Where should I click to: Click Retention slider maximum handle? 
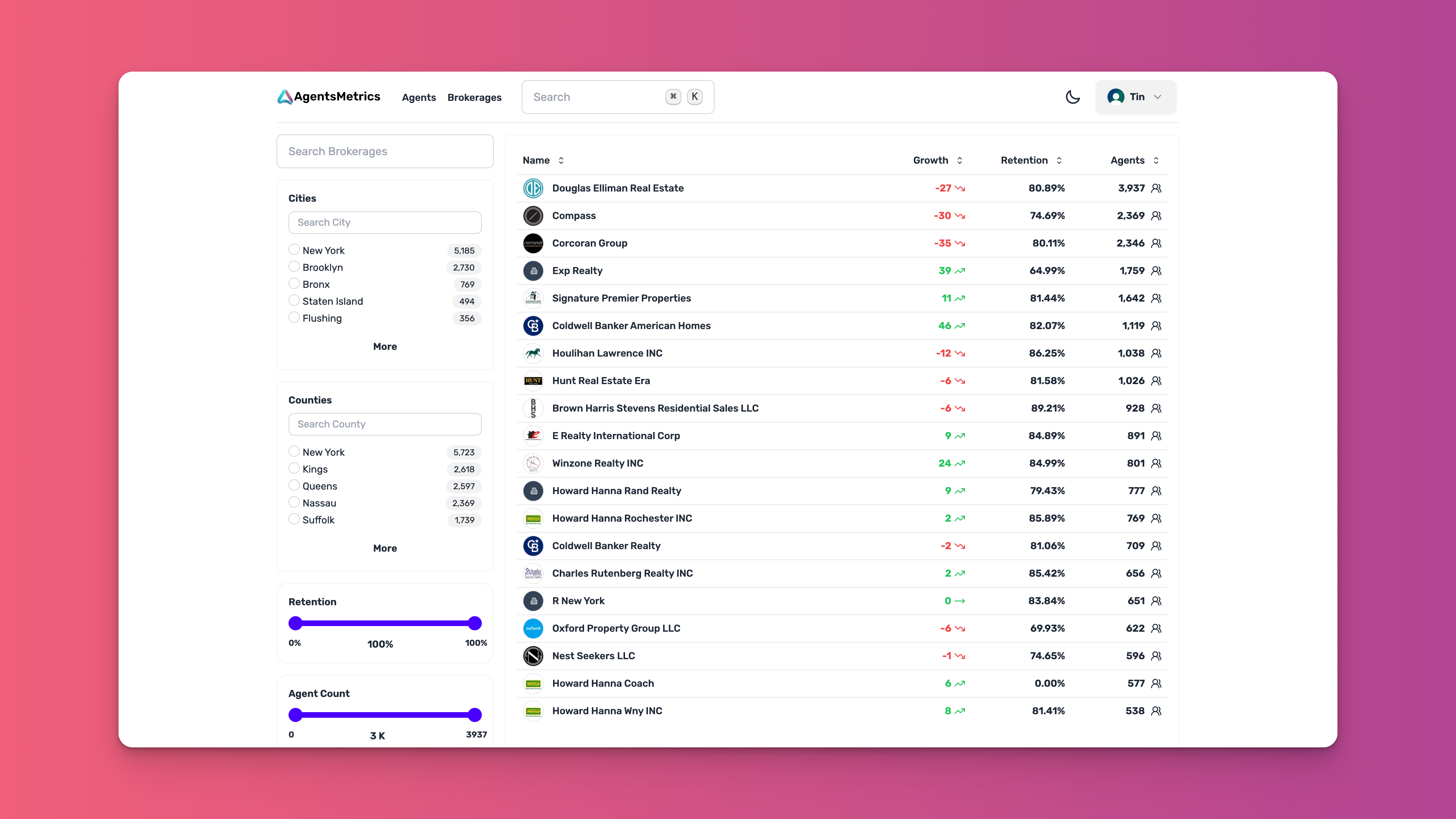475,623
